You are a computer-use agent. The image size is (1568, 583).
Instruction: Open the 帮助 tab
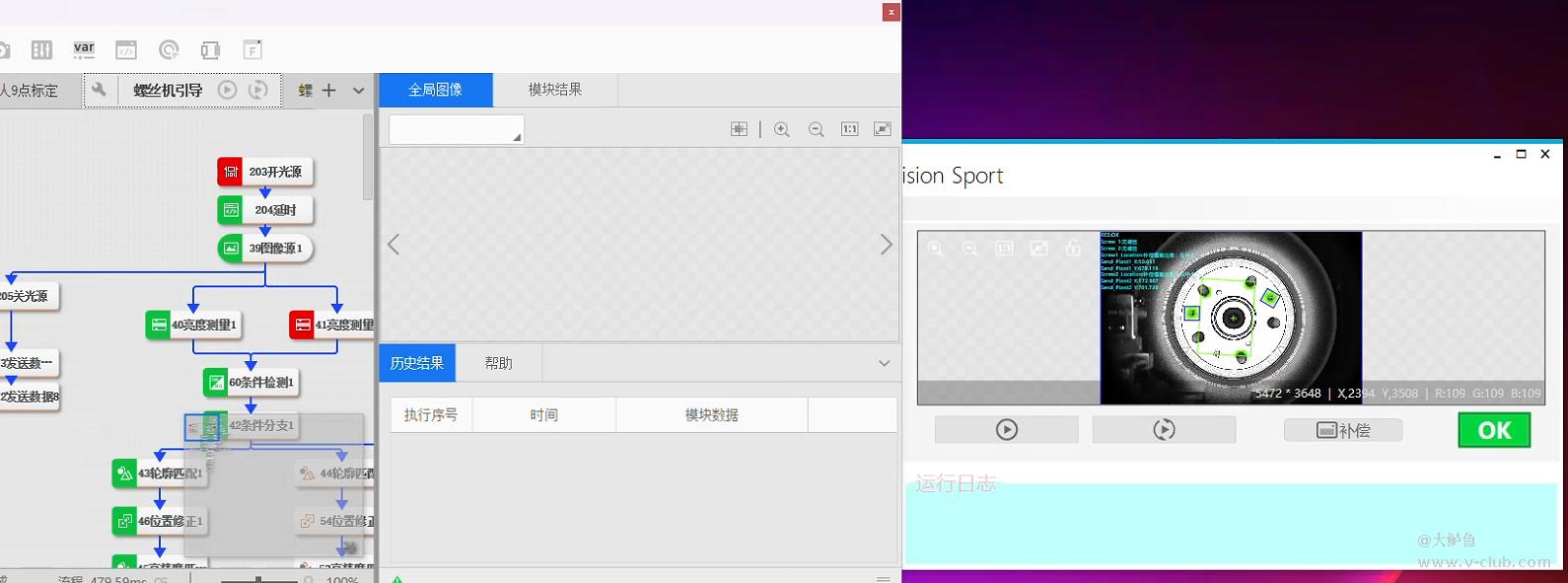tap(499, 363)
